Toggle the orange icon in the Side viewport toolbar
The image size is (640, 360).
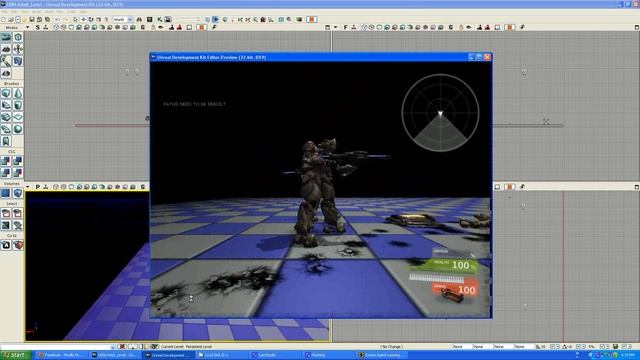coord(202,27)
